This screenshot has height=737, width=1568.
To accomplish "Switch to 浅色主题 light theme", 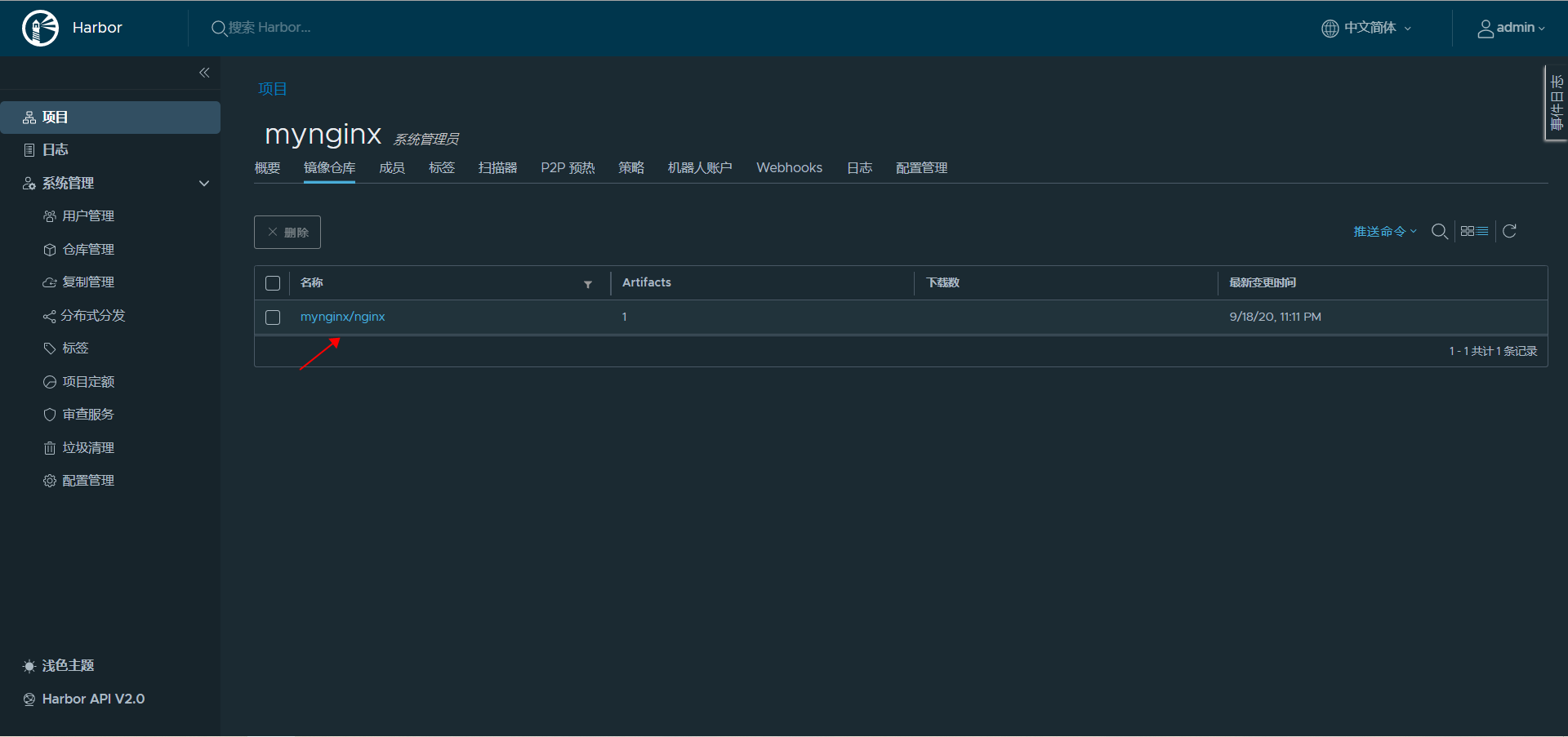I will [68, 666].
